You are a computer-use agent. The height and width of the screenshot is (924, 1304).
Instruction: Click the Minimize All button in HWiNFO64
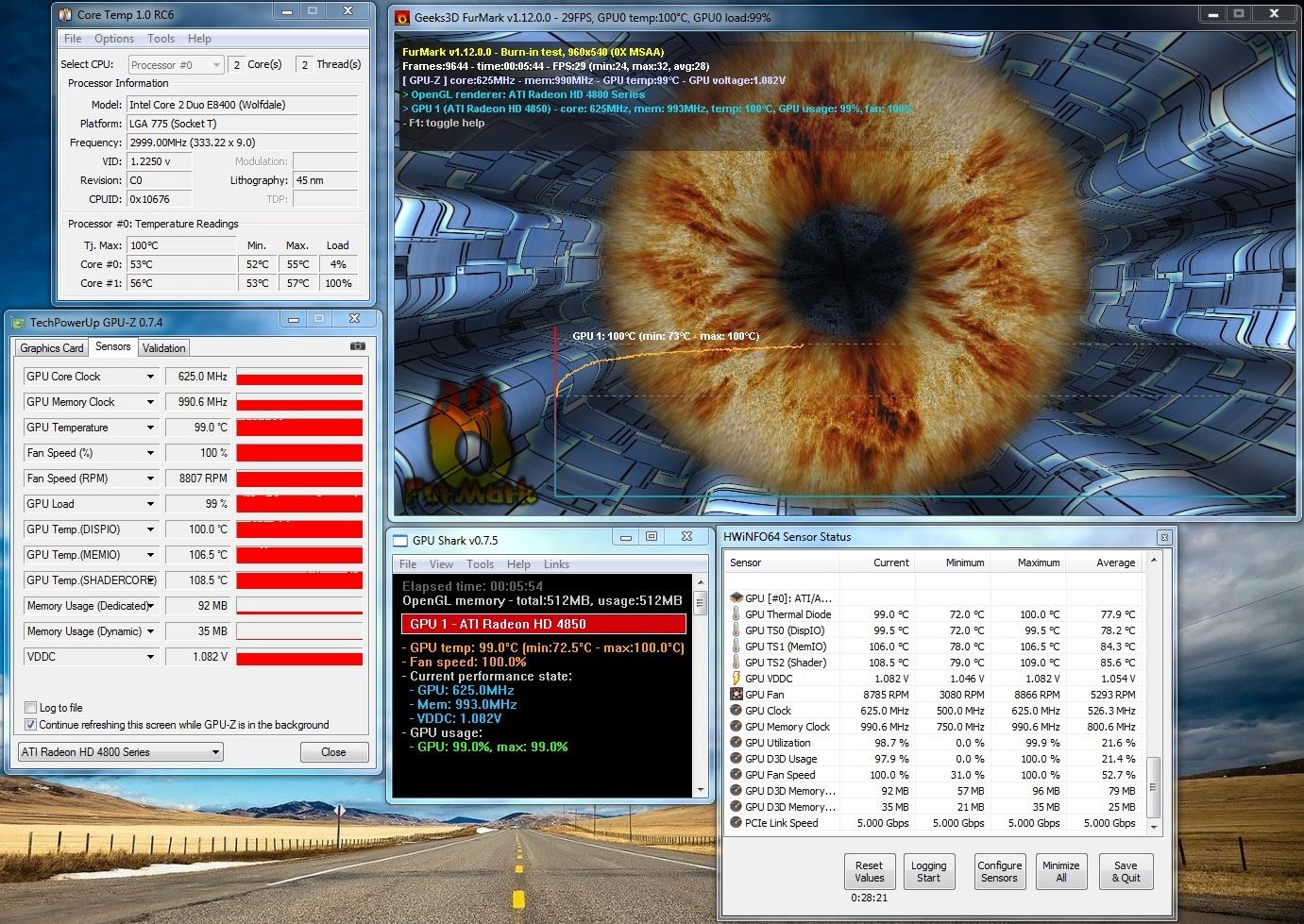[1060, 871]
